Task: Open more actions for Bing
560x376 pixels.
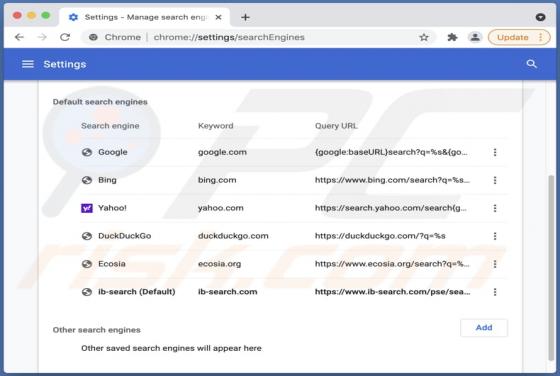Action: pyautogui.click(x=495, y=180)
